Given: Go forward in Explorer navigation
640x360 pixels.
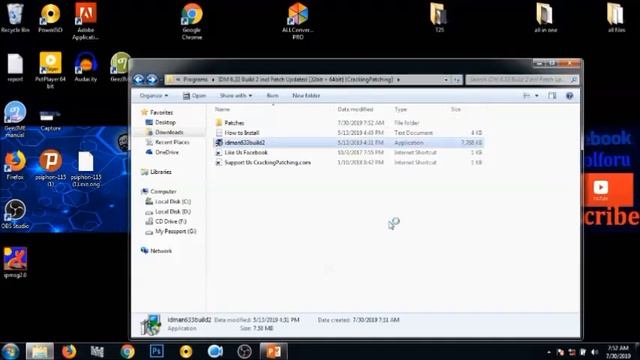Looking at the screenshot, I should (152, 79).
